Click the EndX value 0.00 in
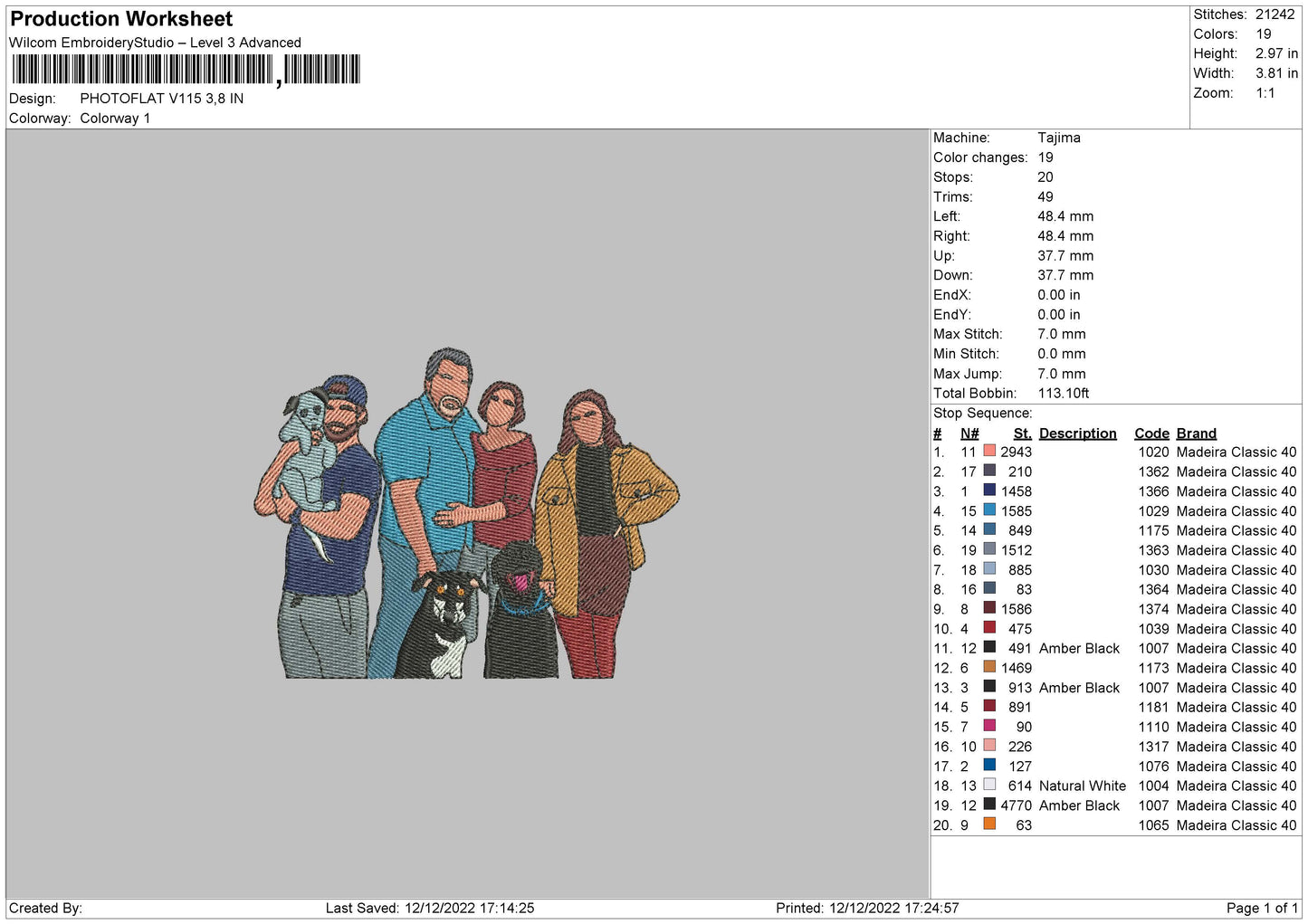 pyautogui.click(x=1059, y=295)
